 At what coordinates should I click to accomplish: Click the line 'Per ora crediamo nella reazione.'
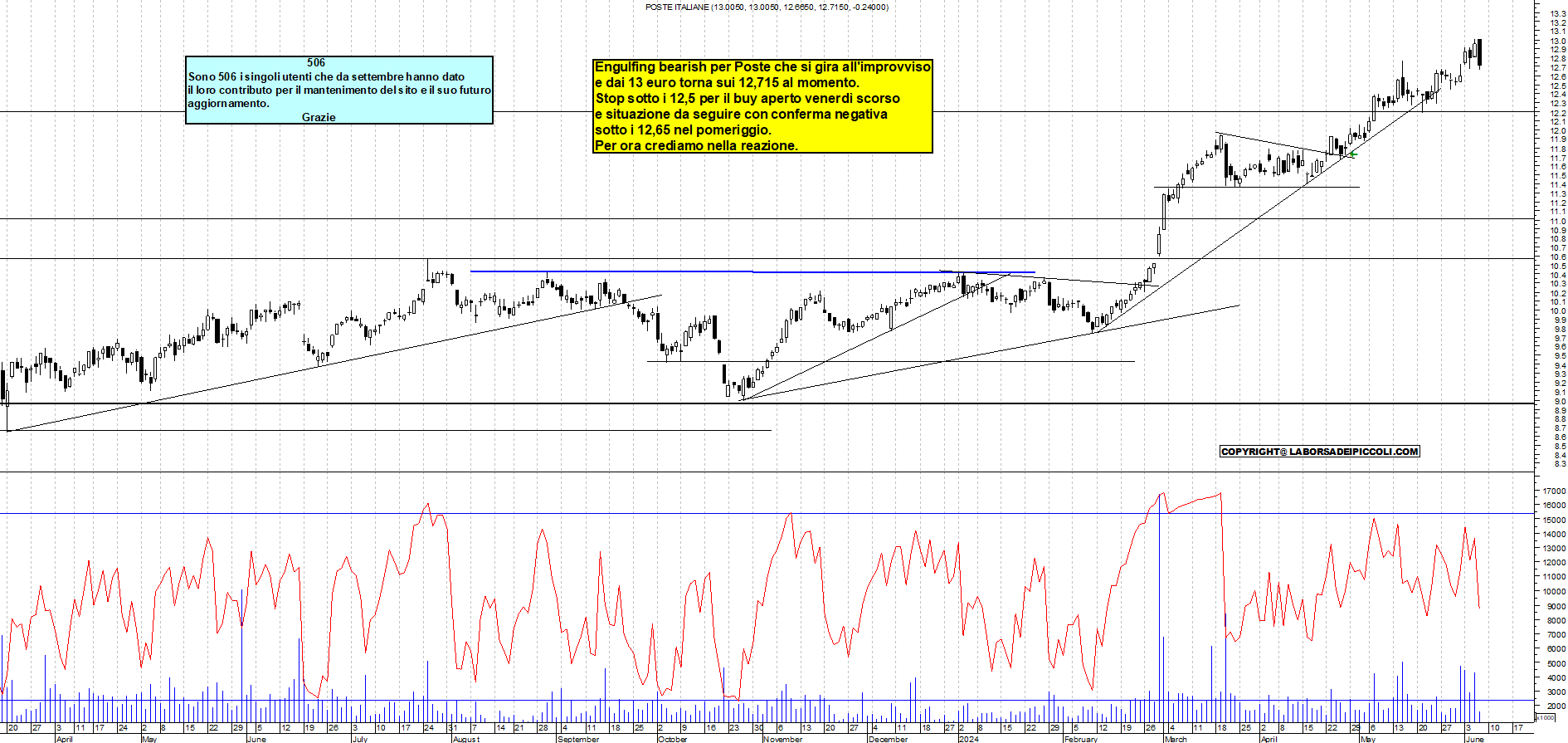pos(697,145)
